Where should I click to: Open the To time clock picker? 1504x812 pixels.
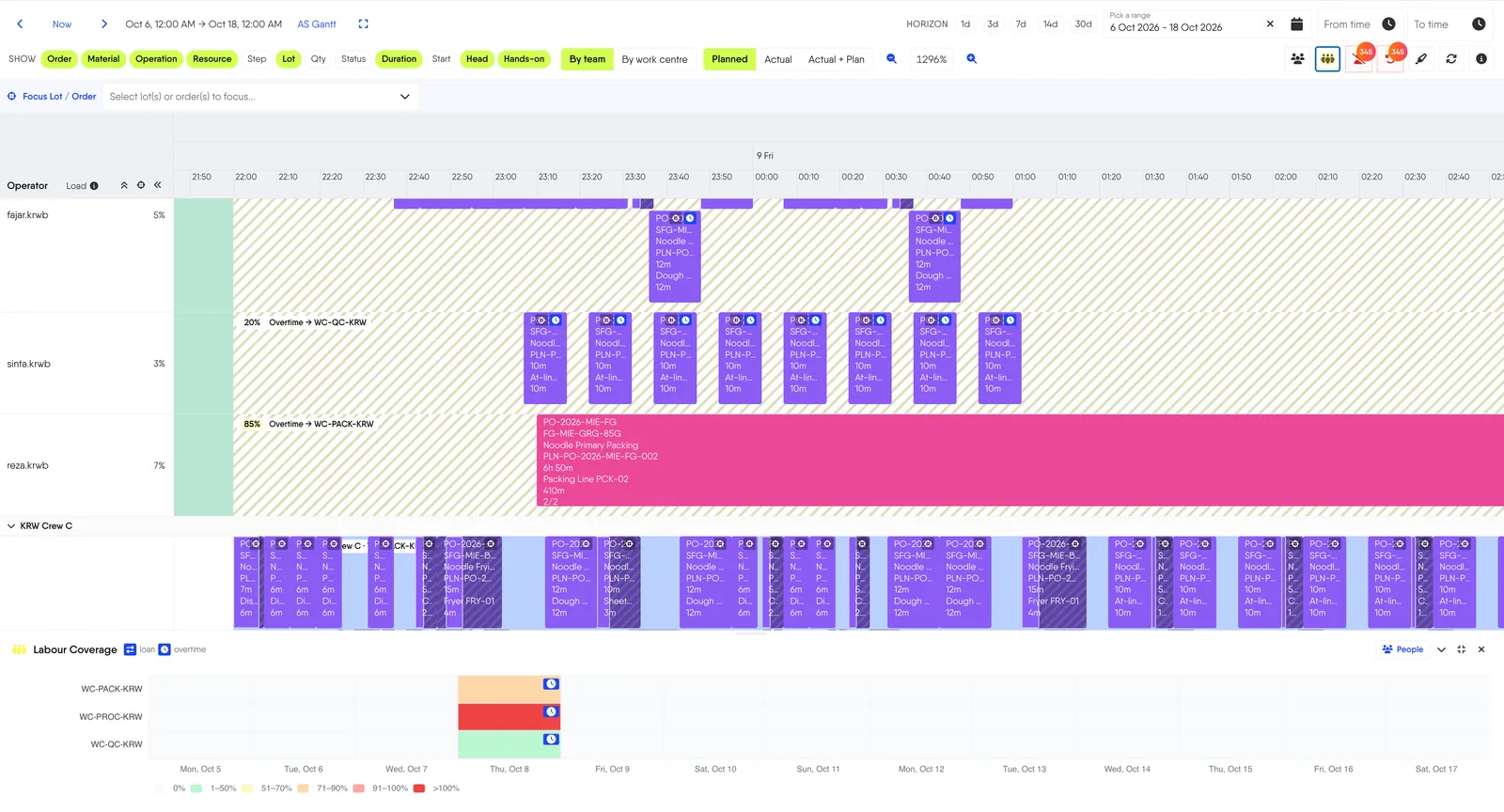(x=1479, y=24)
